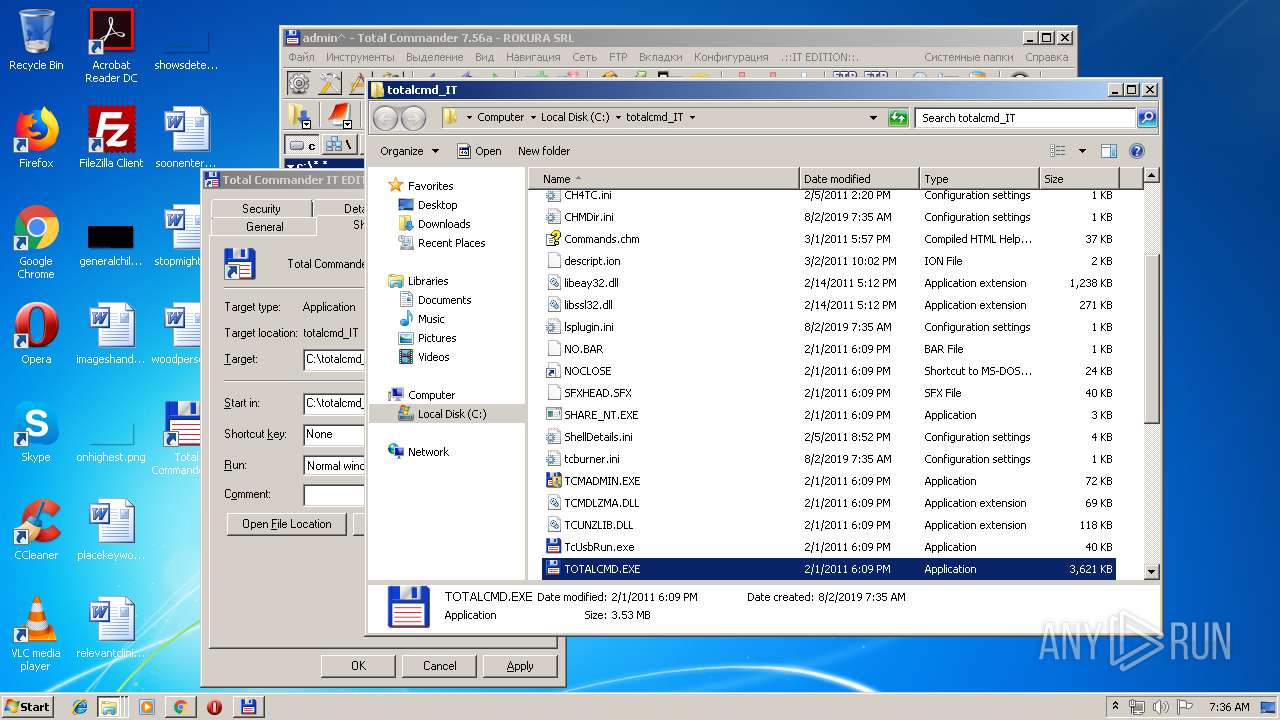Open the Organize dropdown menu

(409, 151)
